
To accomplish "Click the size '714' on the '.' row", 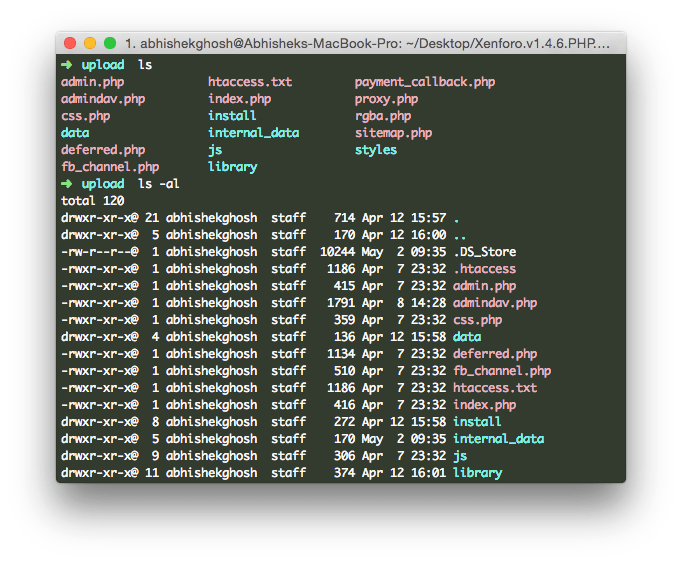I will (344, 218).
